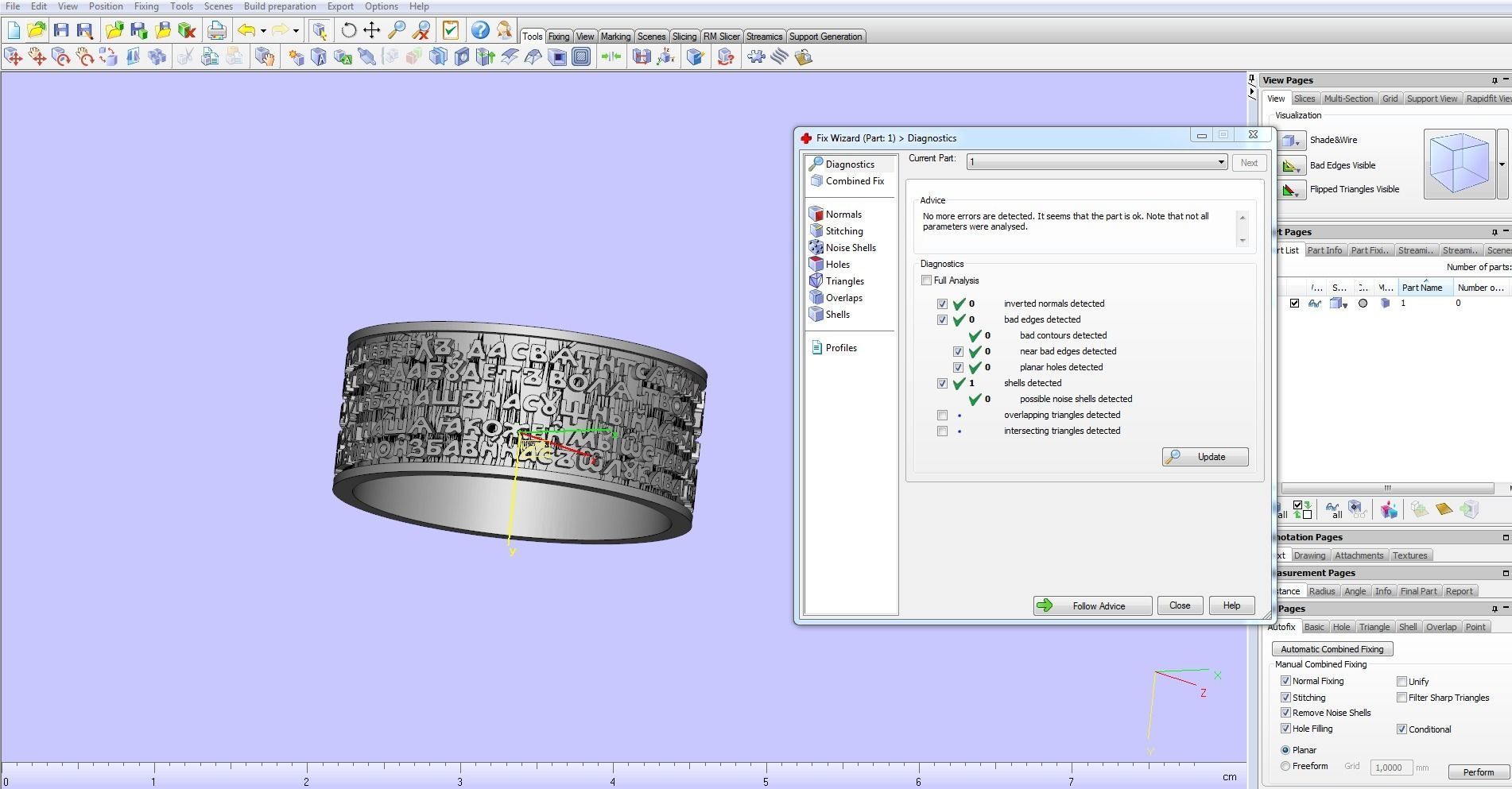Image resolution: width=1512 pixels, height=789 pixels.
Task: Open the Flipped Triangles Visible dropdown
Action: pos(1292,190)
